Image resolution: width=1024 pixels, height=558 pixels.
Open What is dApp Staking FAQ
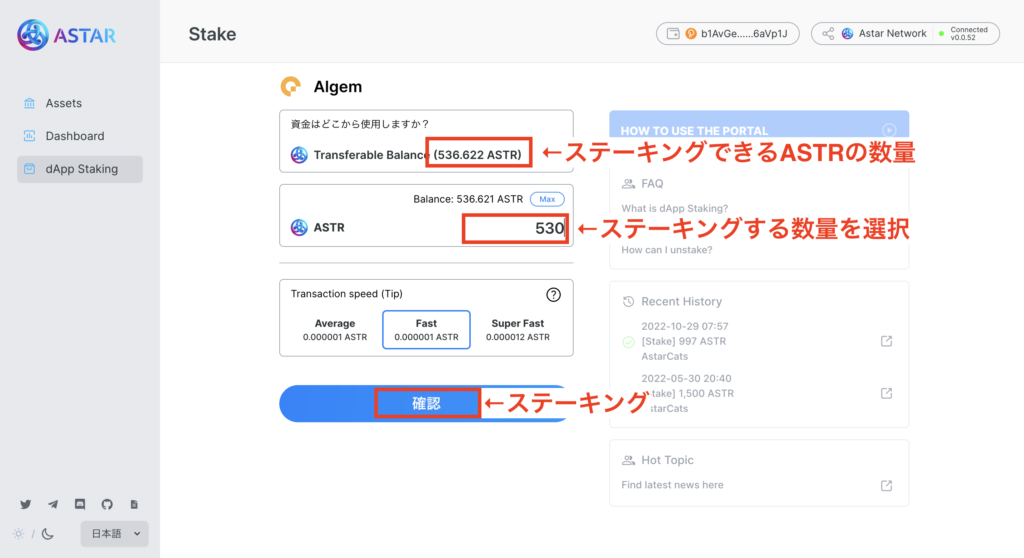[675, 208]
